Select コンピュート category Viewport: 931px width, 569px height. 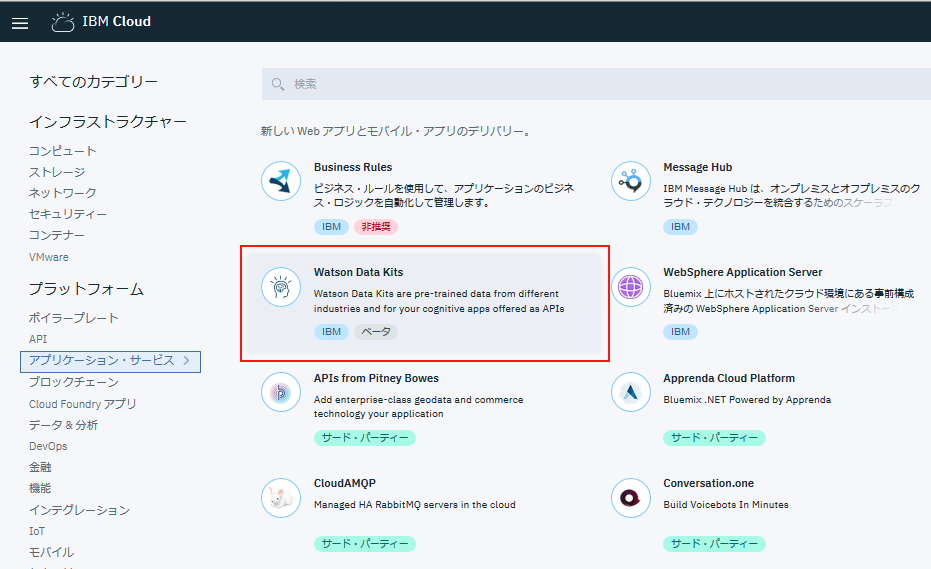click(x=62, y=151)
